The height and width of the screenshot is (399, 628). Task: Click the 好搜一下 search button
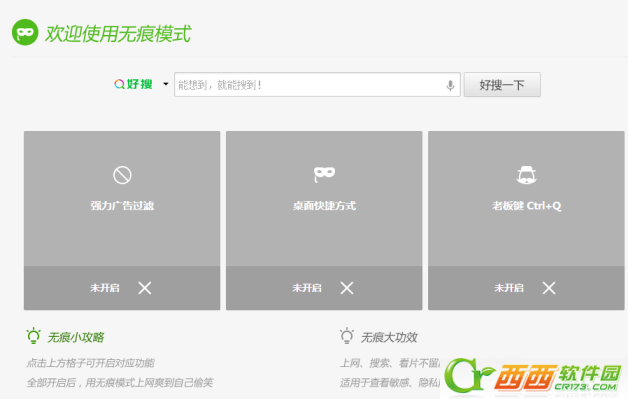(502, 85)
